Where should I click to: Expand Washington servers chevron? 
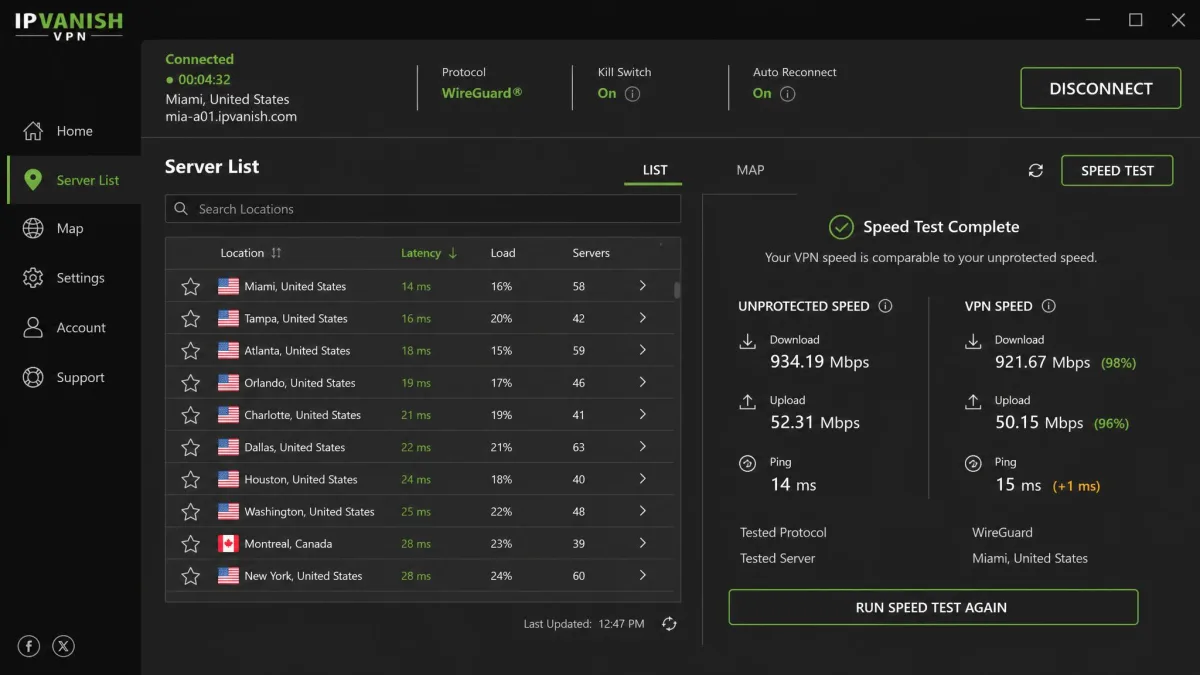tap(642, 511)
